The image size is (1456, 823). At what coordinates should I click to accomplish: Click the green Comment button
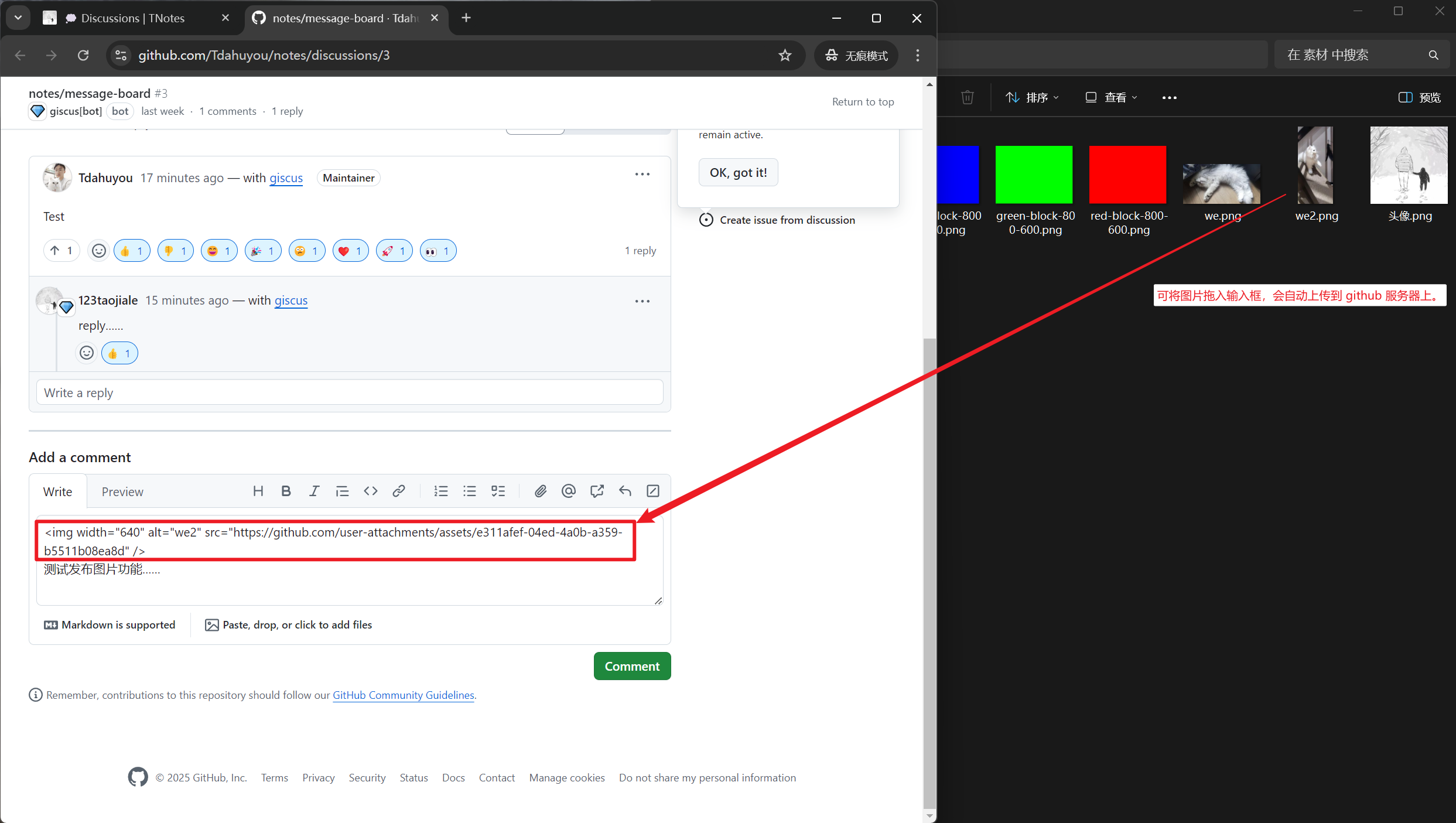click(632, 666)
